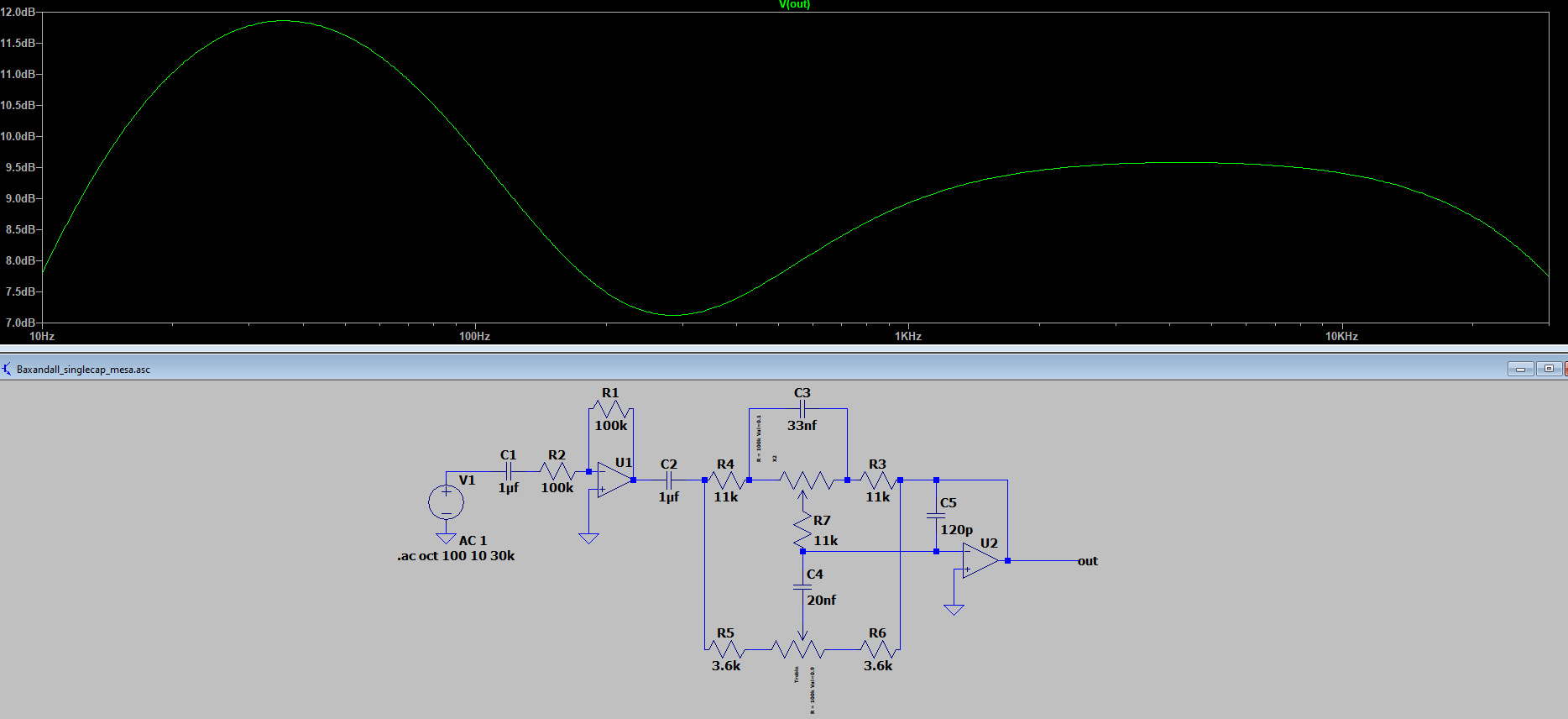Click the 10KHz frequency axis label
The height and width of the screenshot is (719, 1568).
1341,337
